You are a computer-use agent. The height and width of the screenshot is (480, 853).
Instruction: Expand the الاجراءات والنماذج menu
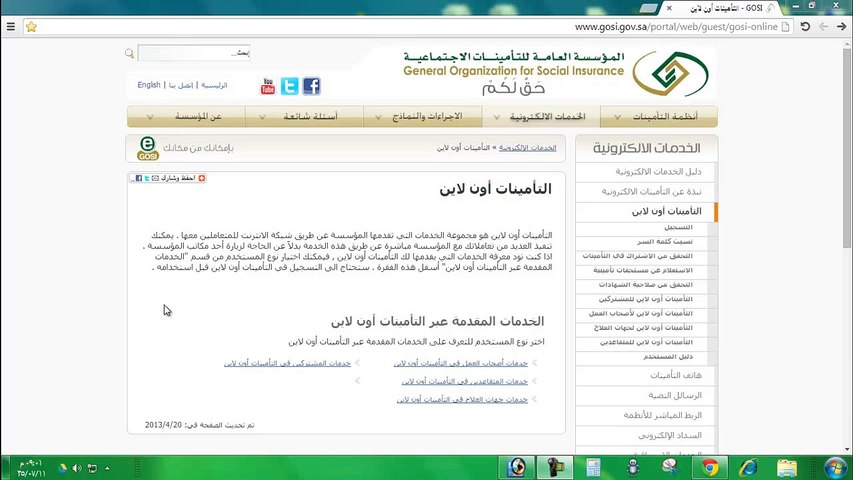[x=423, y=116]
